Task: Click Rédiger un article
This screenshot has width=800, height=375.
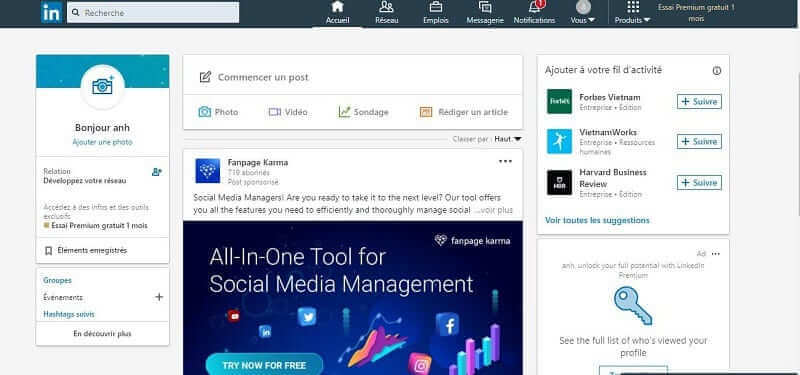Action: 463,112
